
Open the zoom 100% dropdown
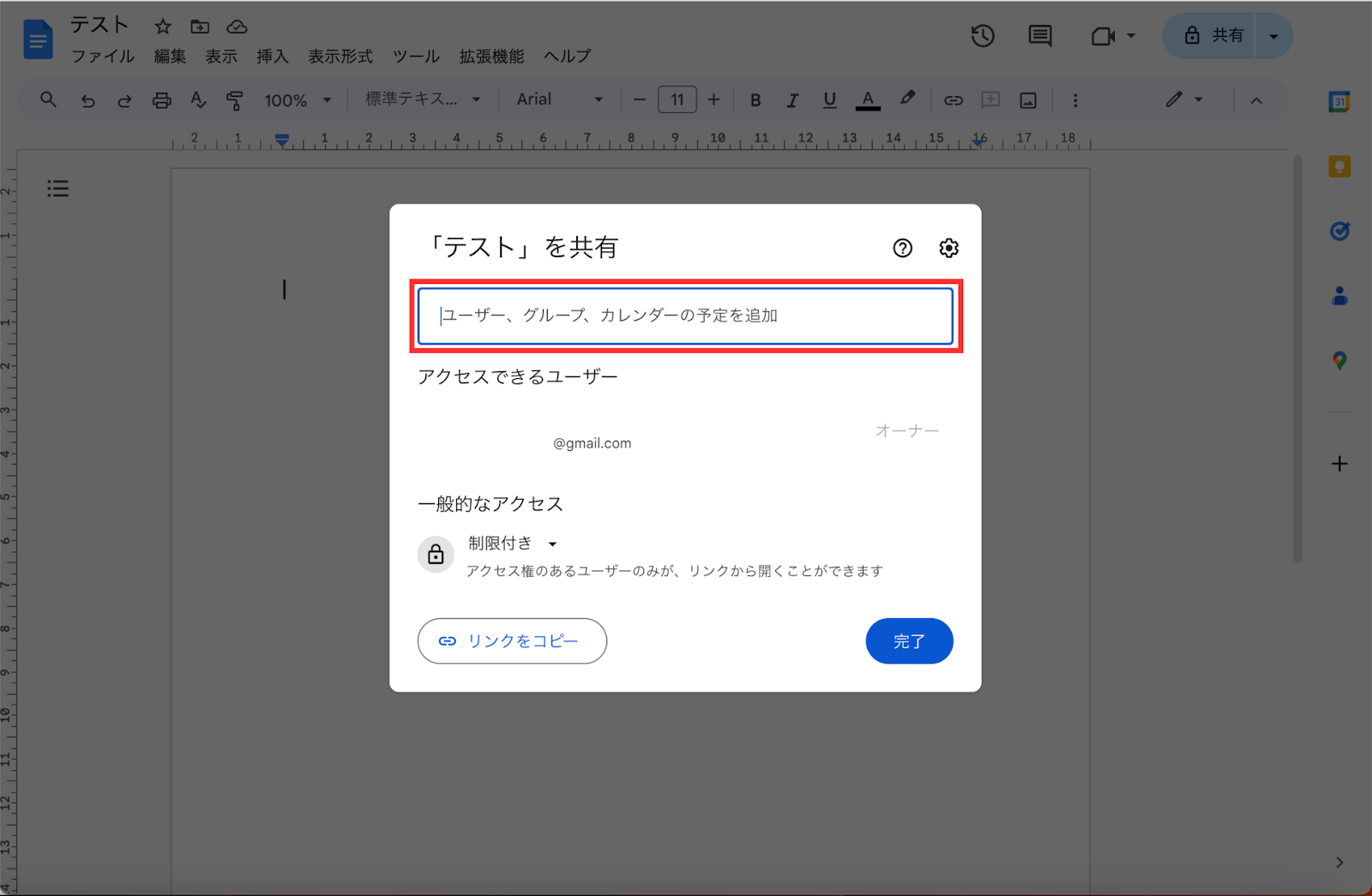tap(298, 100)
